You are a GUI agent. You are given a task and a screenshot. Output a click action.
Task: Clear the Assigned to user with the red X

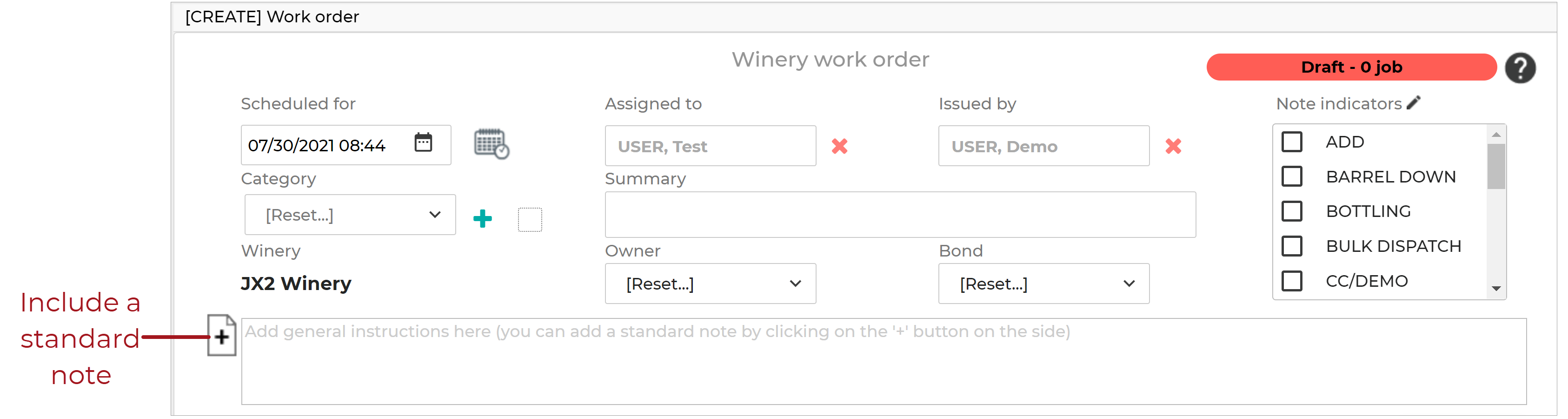839,146
